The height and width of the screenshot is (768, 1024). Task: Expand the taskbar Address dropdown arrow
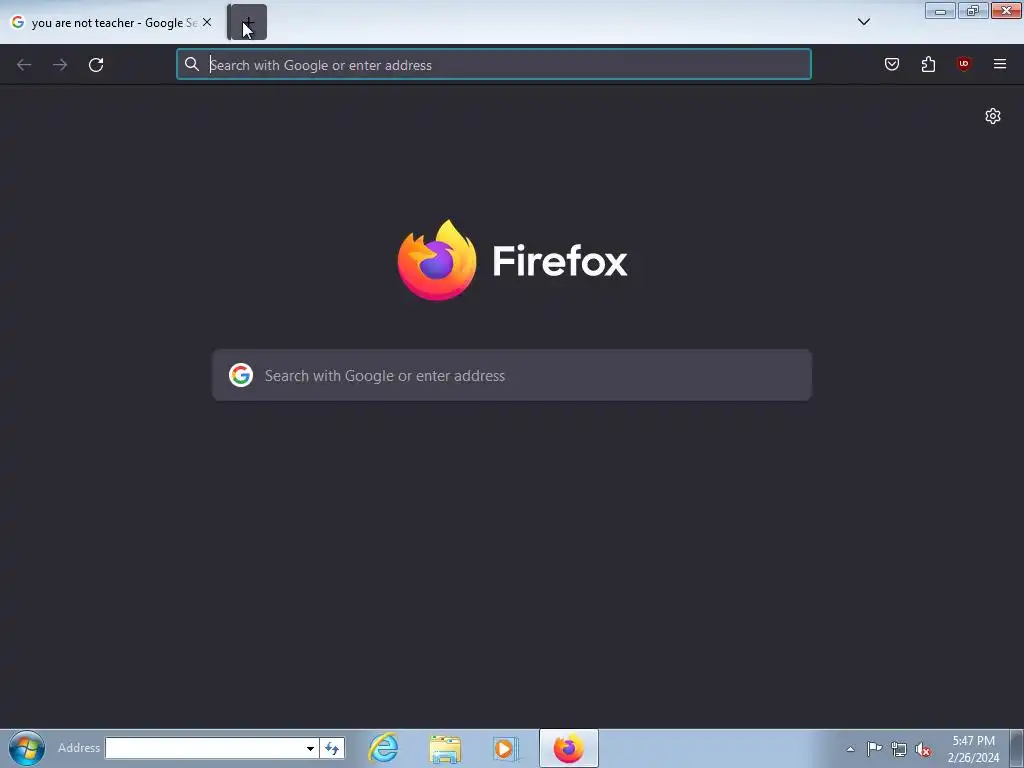pyautogui.click(x=310, y=748)
